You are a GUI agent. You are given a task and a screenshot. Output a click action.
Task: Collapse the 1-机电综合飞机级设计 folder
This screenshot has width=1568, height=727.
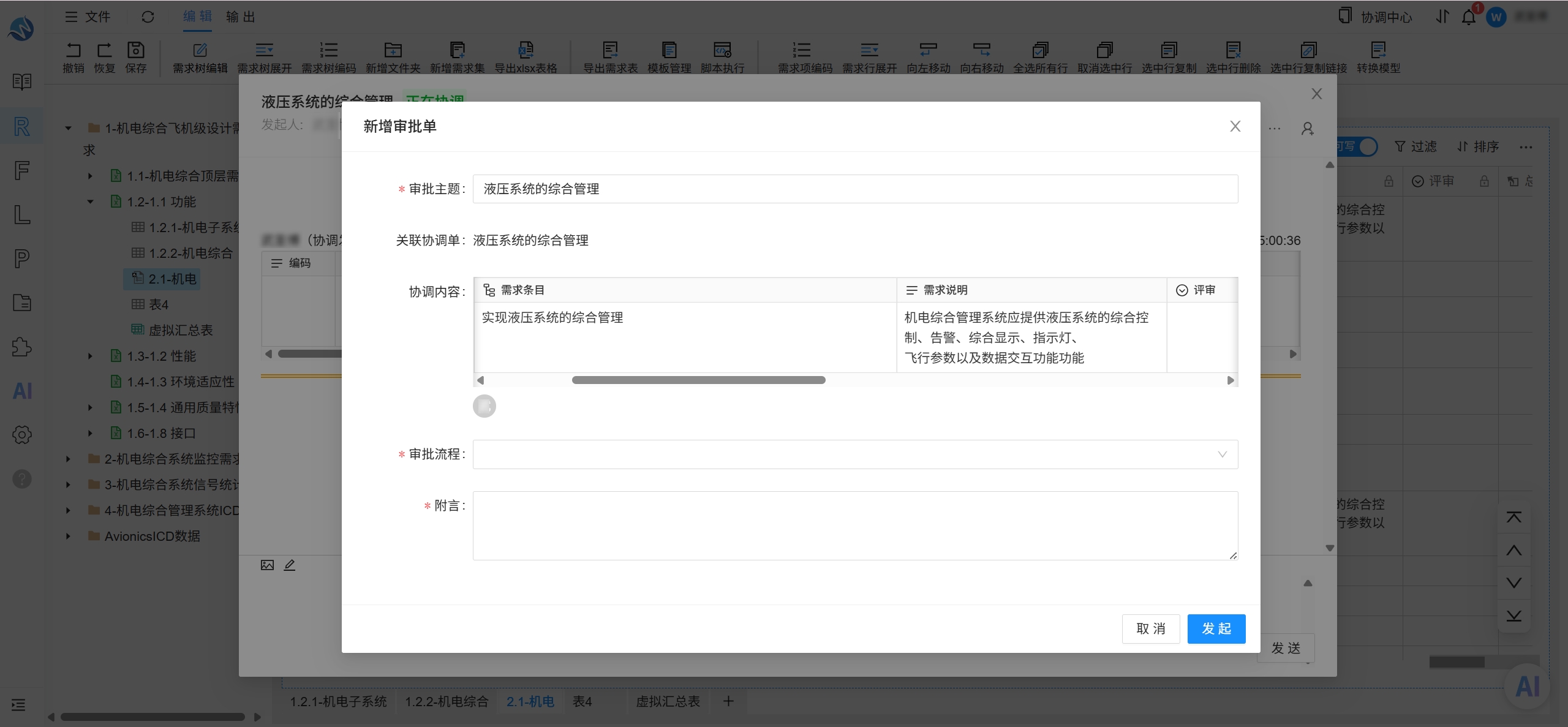(68, 128)
